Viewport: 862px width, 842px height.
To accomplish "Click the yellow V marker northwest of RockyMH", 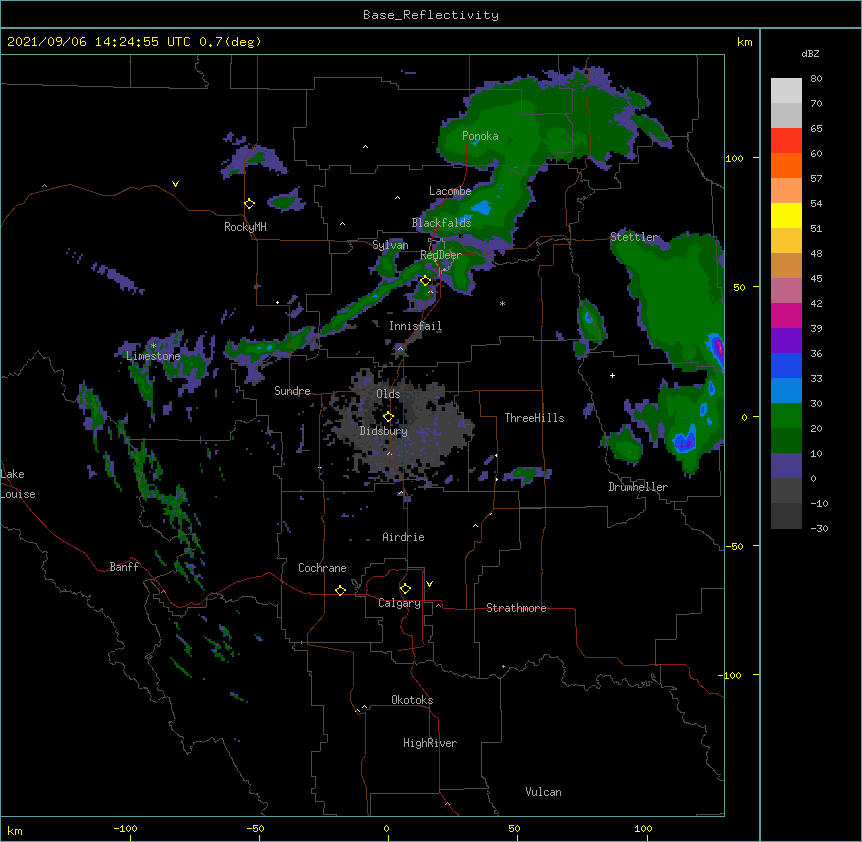I will (175, 184).
